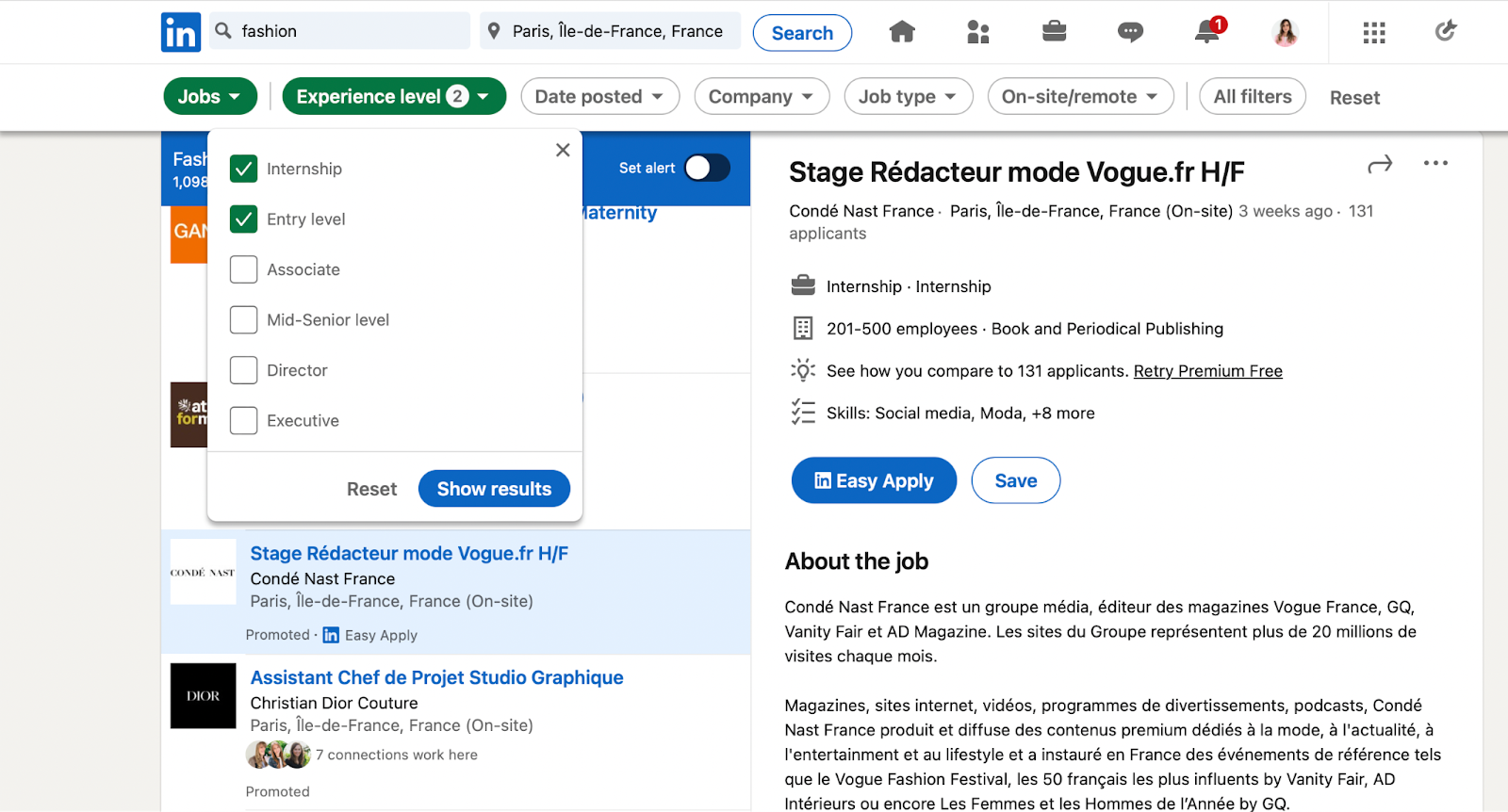
Task: Open All filters panel
Action: (x=1253, y=96)
